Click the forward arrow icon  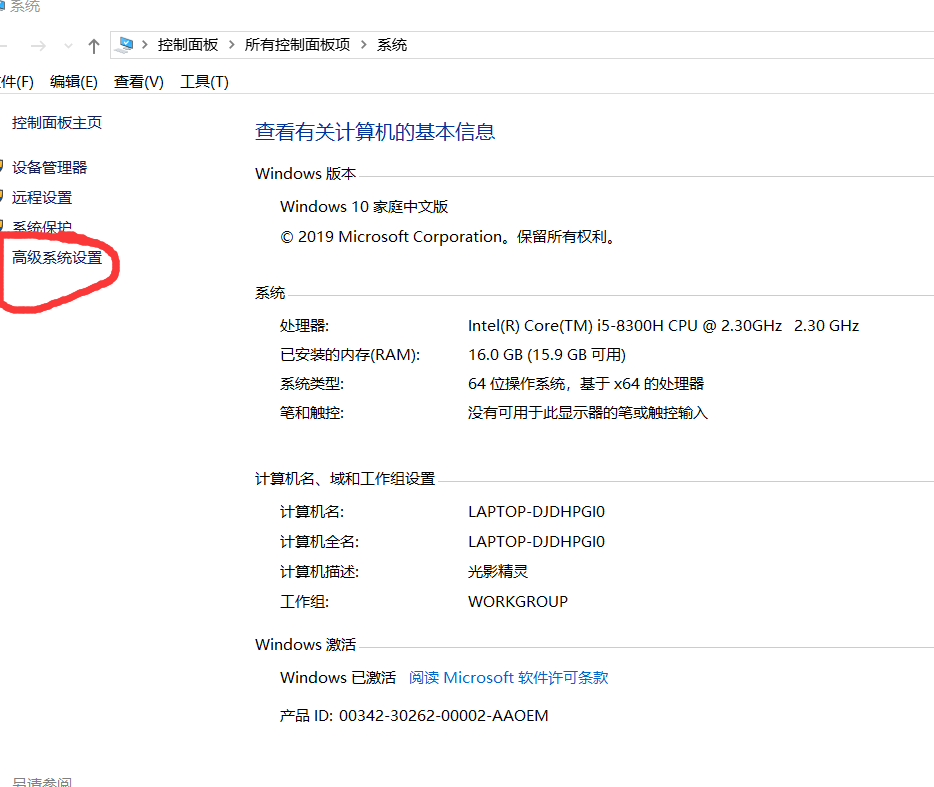pos(38,44)
